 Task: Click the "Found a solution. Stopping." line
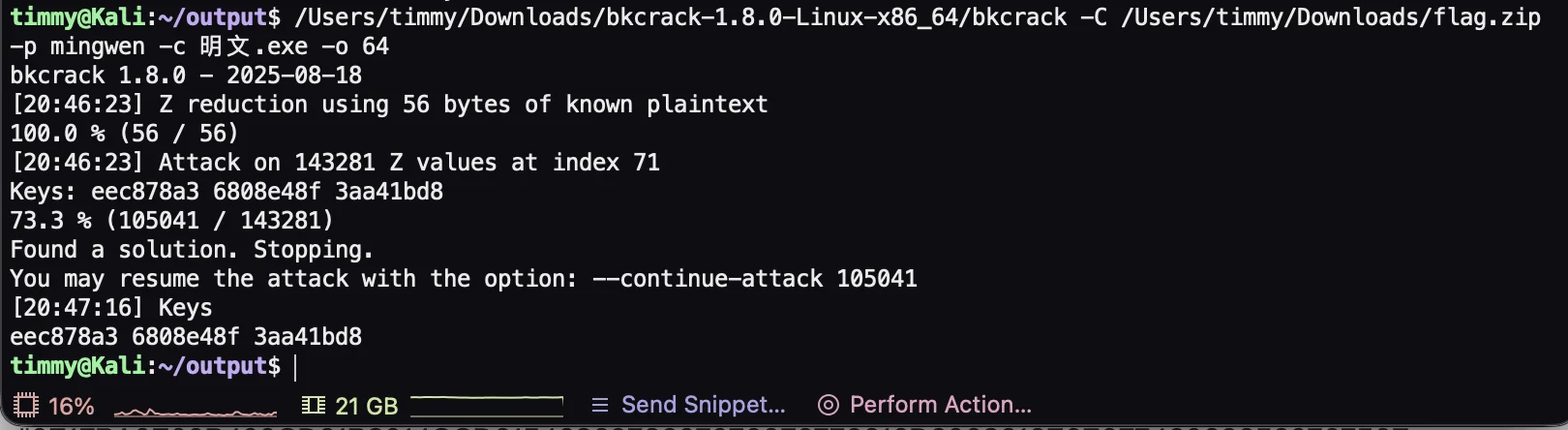click(192, 250)
